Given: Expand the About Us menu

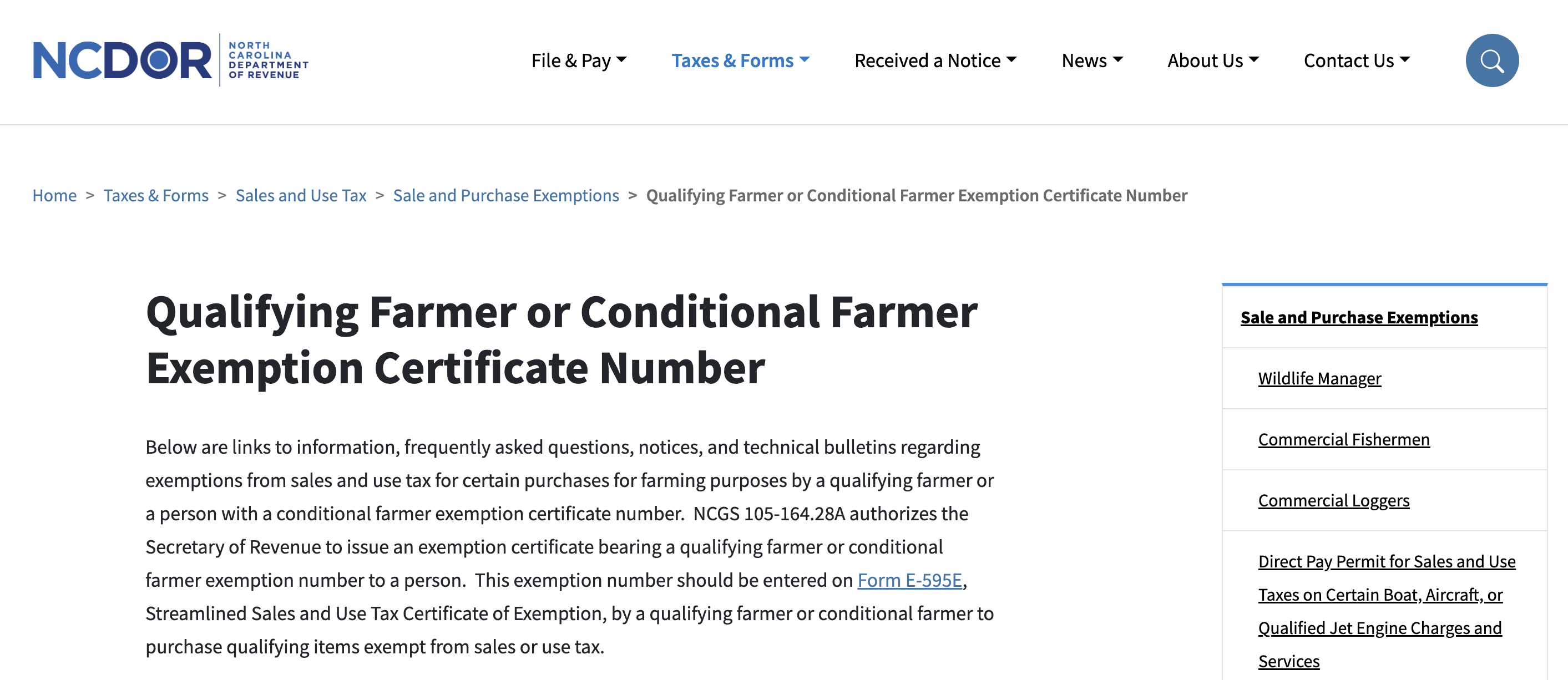Looking at the screenshot, I should (1212, 59).
